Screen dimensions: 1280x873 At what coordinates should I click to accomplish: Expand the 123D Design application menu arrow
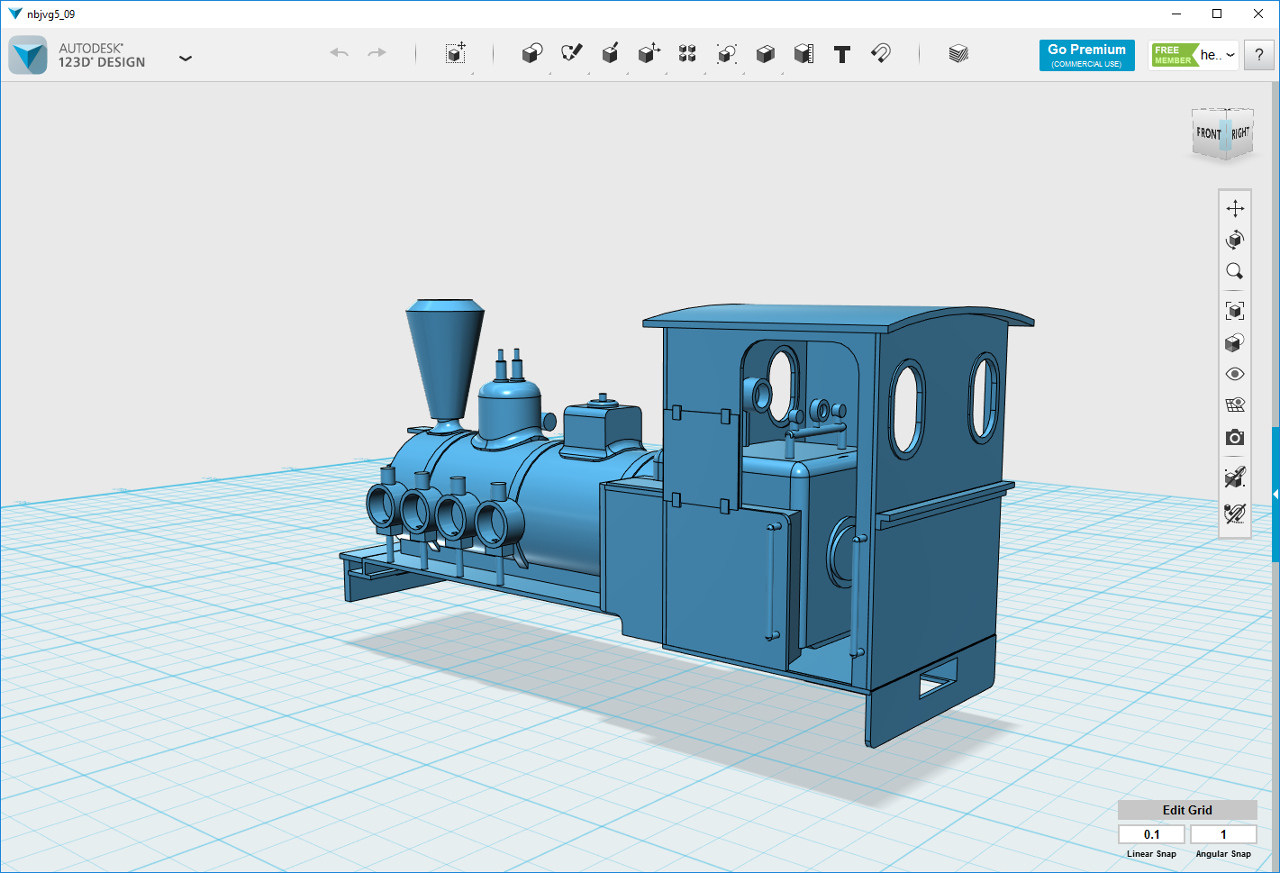(x=185, y=58)
